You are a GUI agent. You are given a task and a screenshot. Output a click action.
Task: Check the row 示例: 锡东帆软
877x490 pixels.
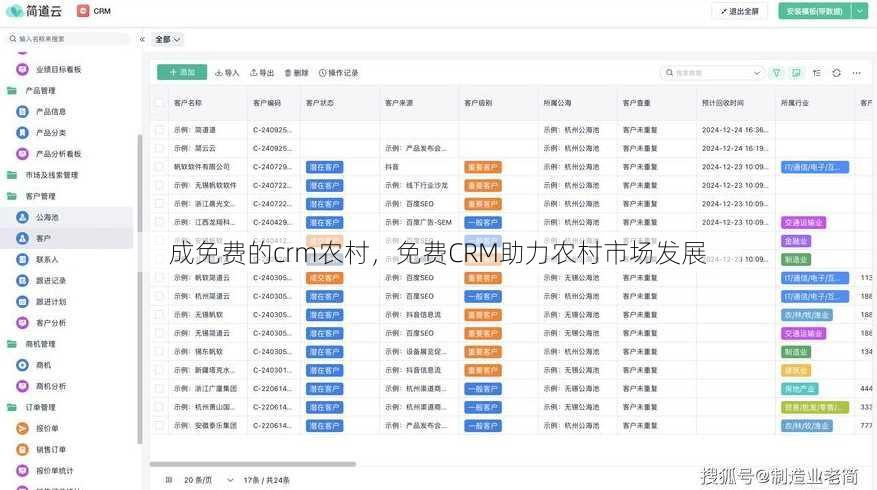tap(159, 351)
